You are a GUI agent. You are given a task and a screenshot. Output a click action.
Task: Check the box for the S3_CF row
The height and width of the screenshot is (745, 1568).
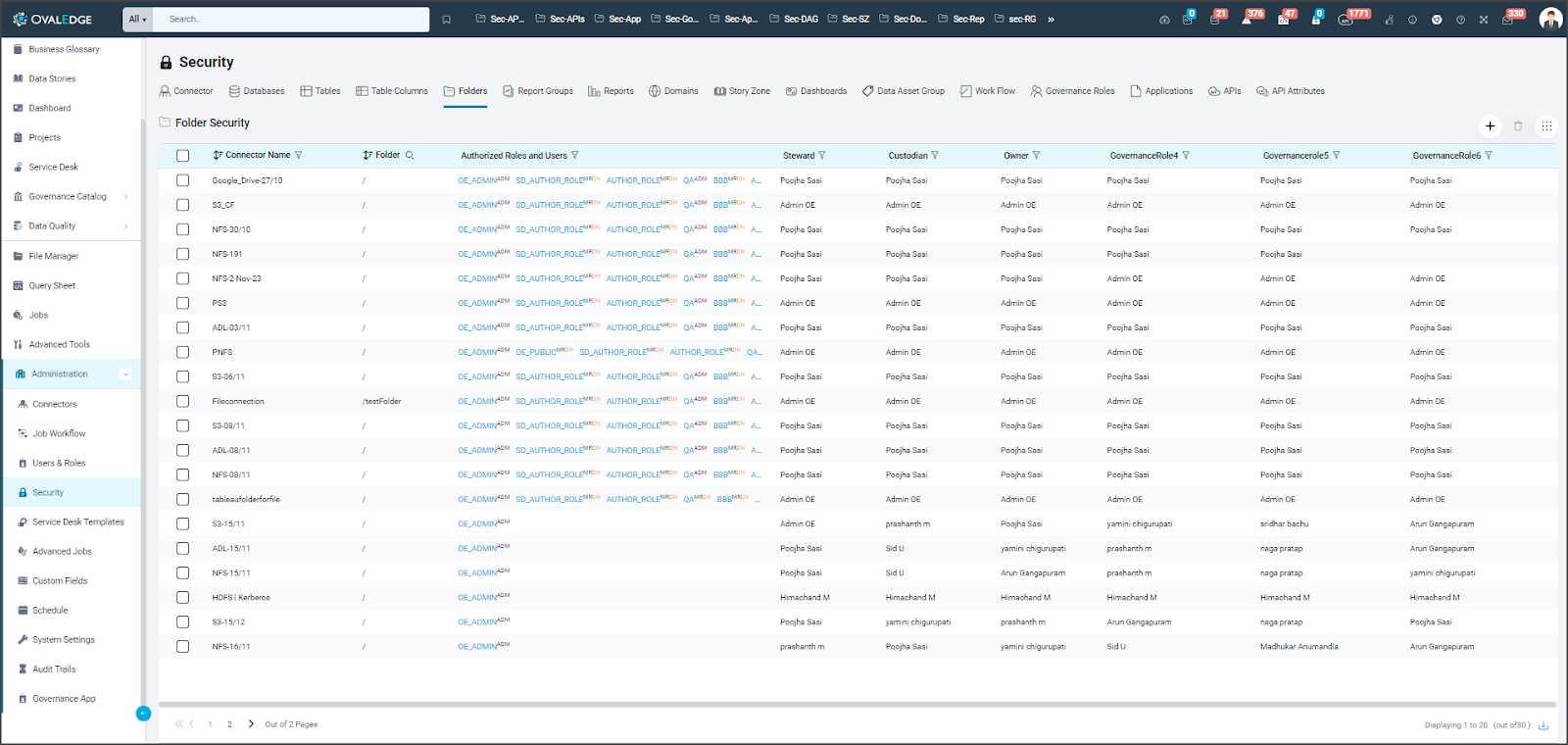(x=182, y=205)
